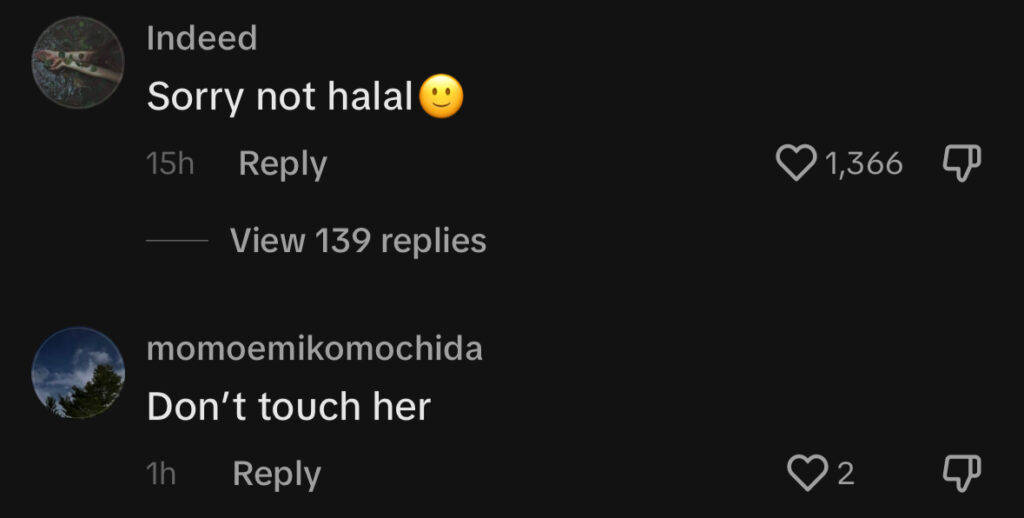The height and width of the screenshot is (518, 1024).
Task: Select the "Sorry not halal" comment text
Action: 280,97
